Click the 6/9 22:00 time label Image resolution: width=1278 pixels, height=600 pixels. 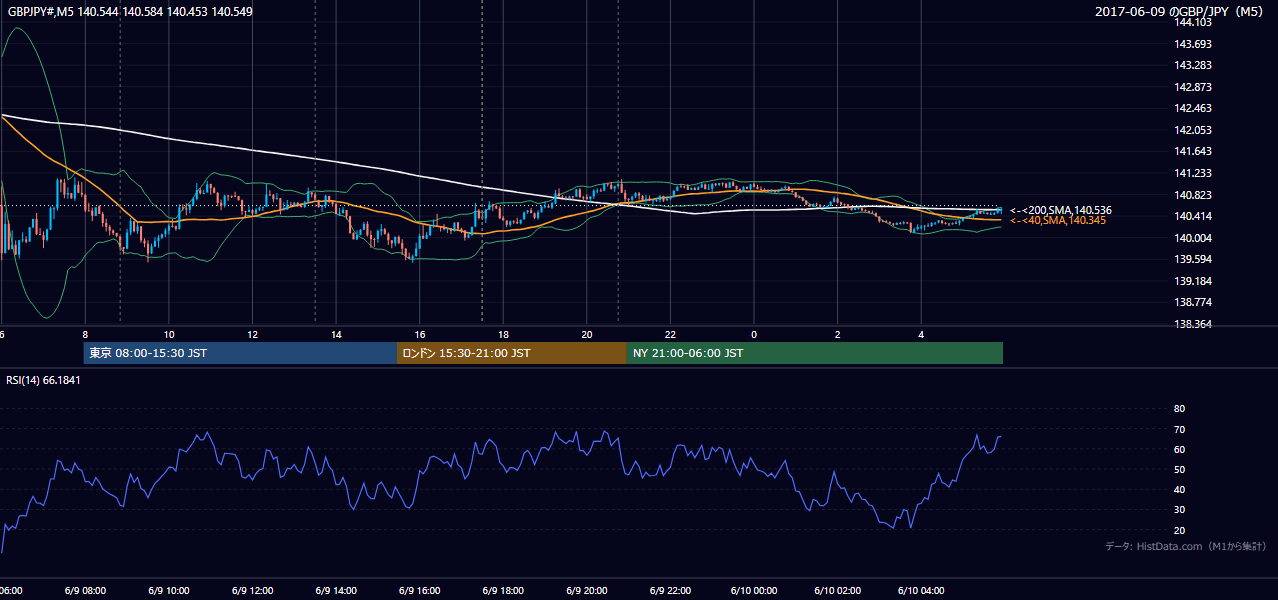(x=670, y=590)
